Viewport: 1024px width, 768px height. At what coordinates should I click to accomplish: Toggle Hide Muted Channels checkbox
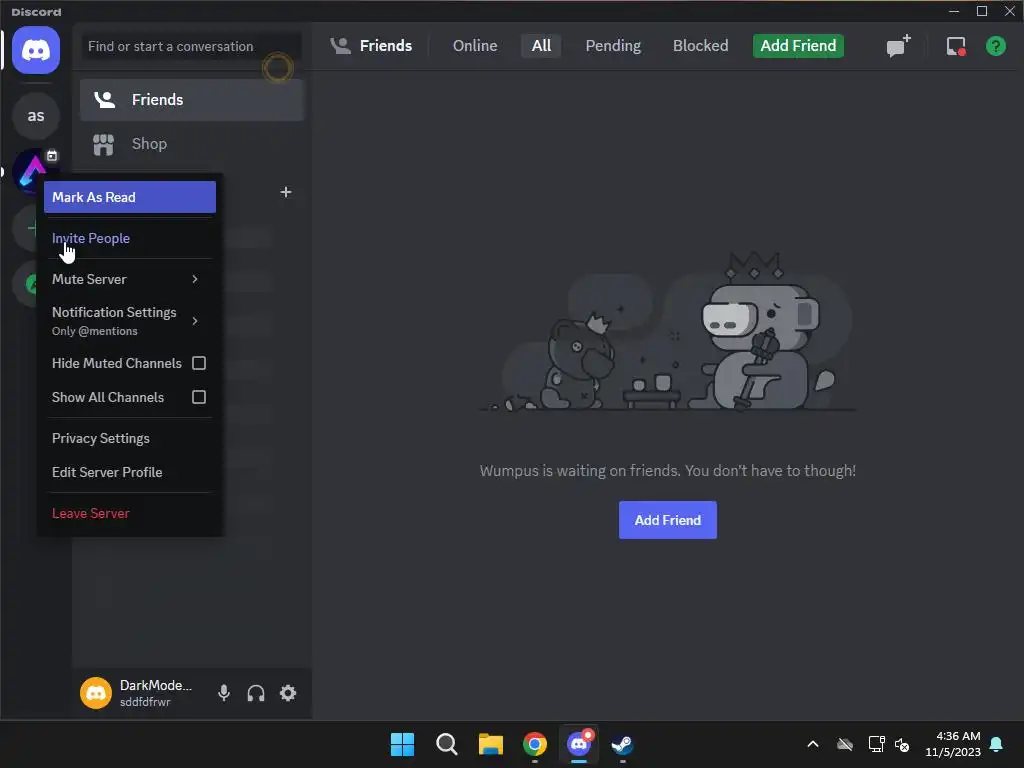click(199, 363)
